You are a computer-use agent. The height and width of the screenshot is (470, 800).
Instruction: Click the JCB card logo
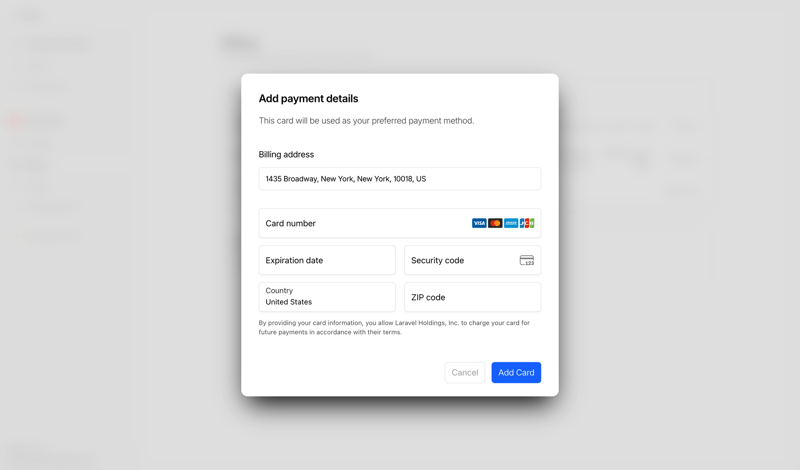(x=527, y=223)
